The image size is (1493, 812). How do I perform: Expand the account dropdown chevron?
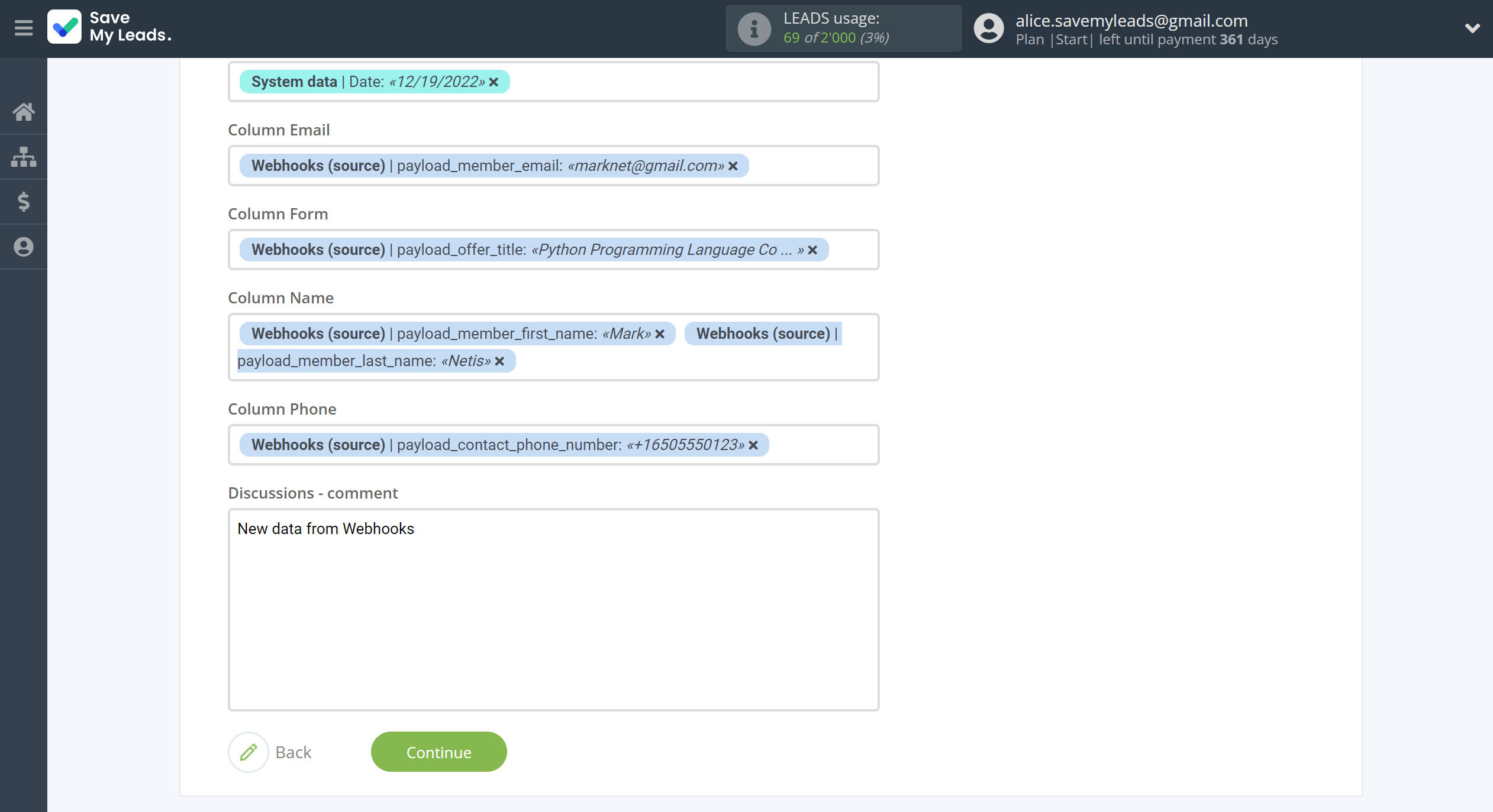1472,28
